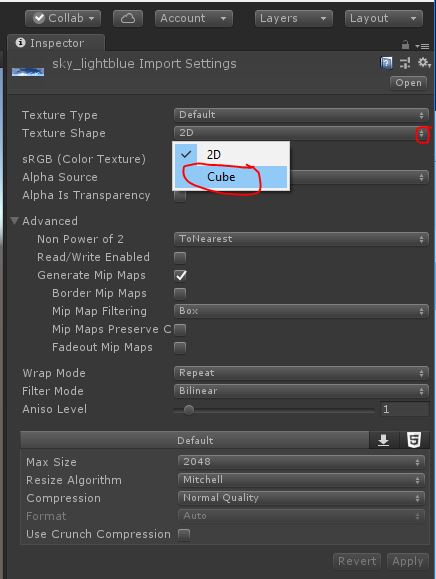Open the Max Size dropdown

click(x=301, y=462)
